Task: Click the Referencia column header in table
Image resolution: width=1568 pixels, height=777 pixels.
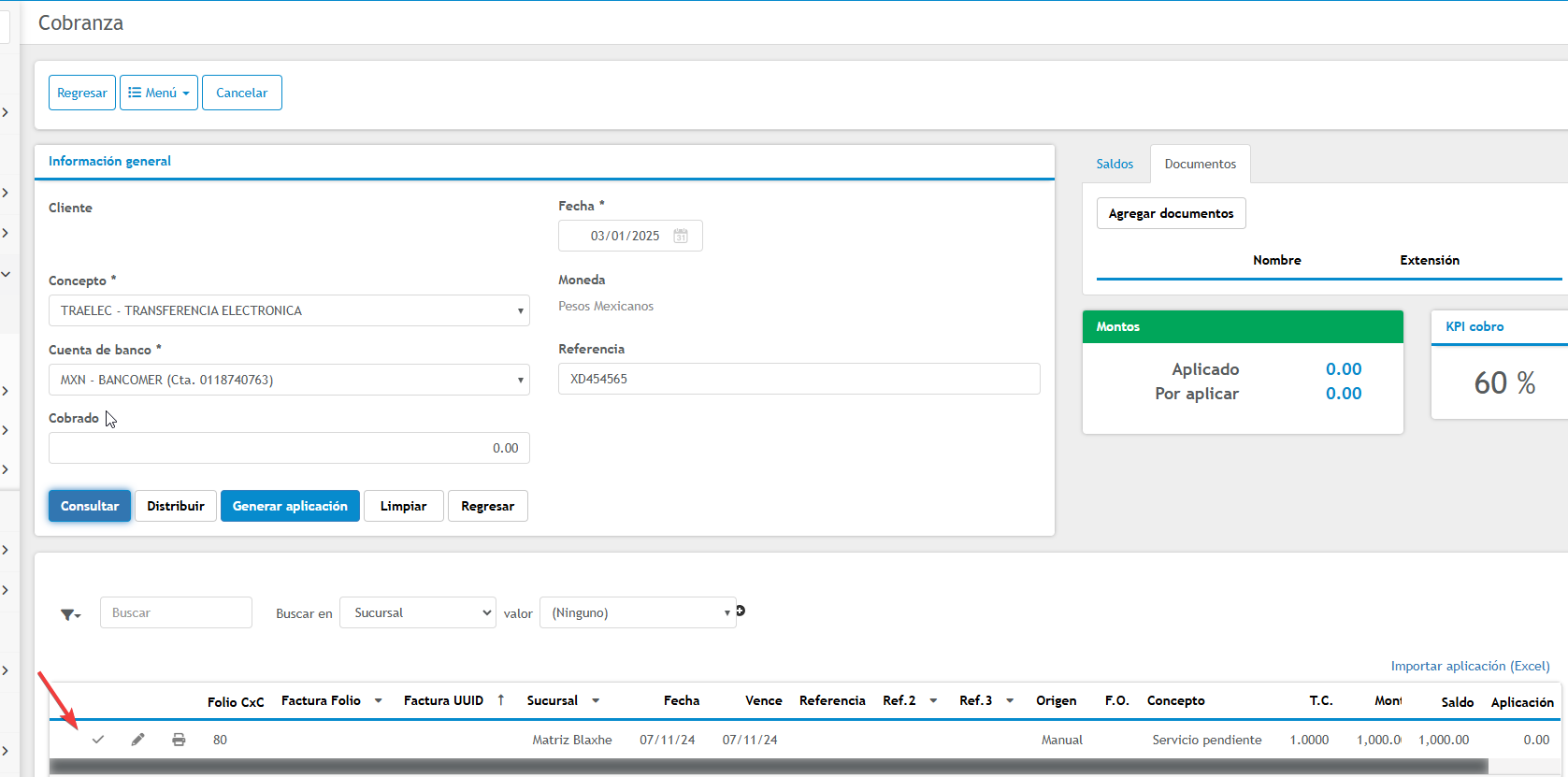Action: 832,700
